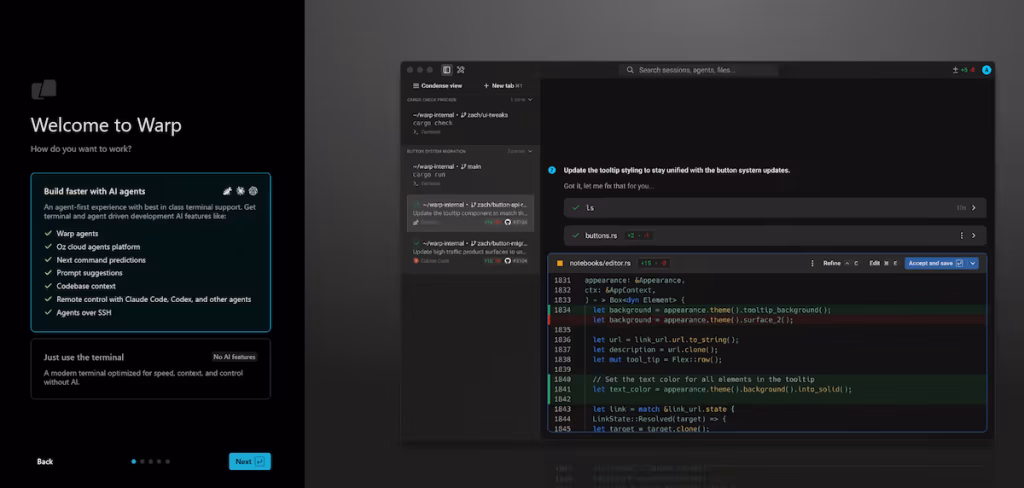Image resolution: width=1024 pixels, height=488 pixels.
Task: Click the diff plus-minus icon near +5
Action: pyautogui.click(x=955, y=70)
